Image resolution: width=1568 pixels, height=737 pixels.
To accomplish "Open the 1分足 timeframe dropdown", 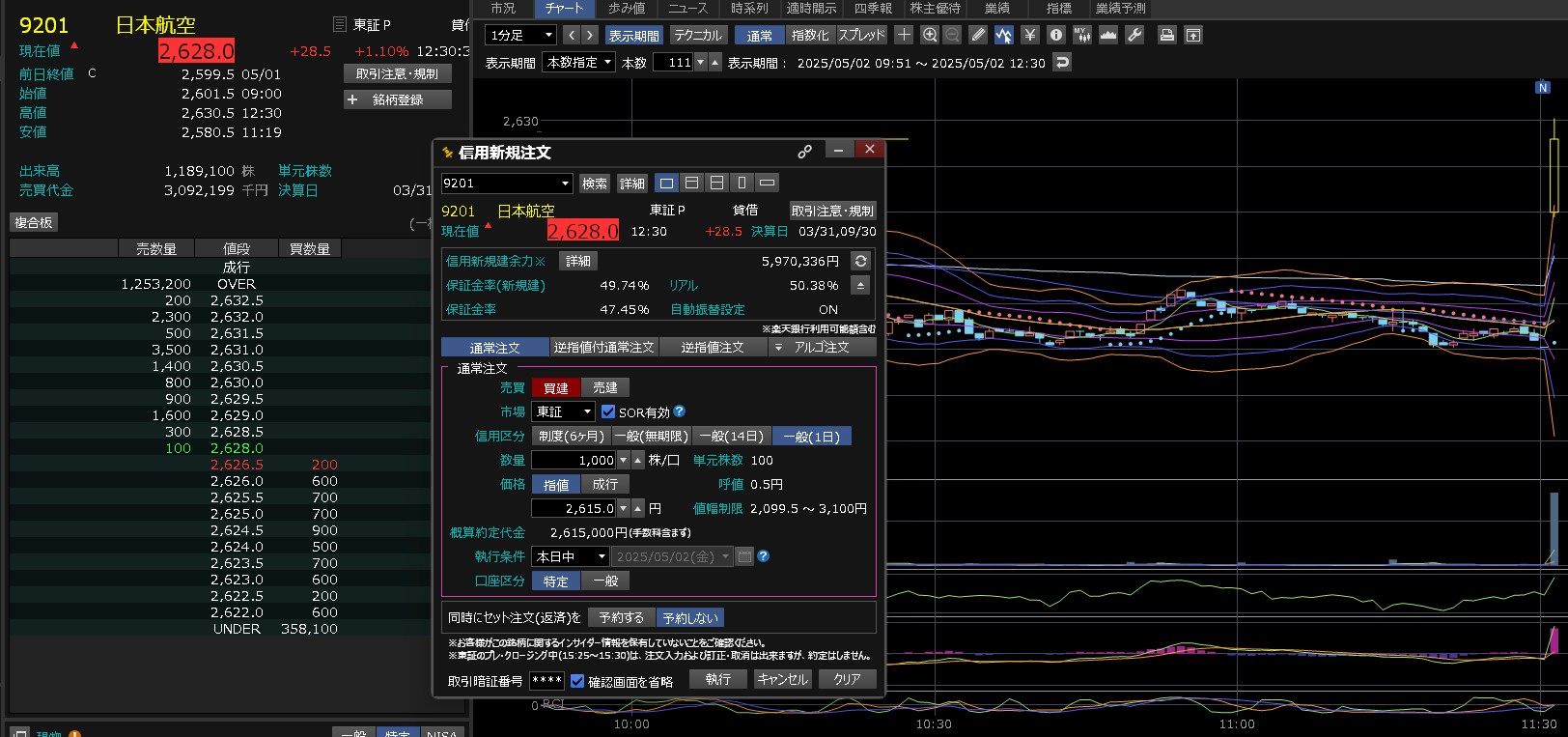I will (521, 35).
